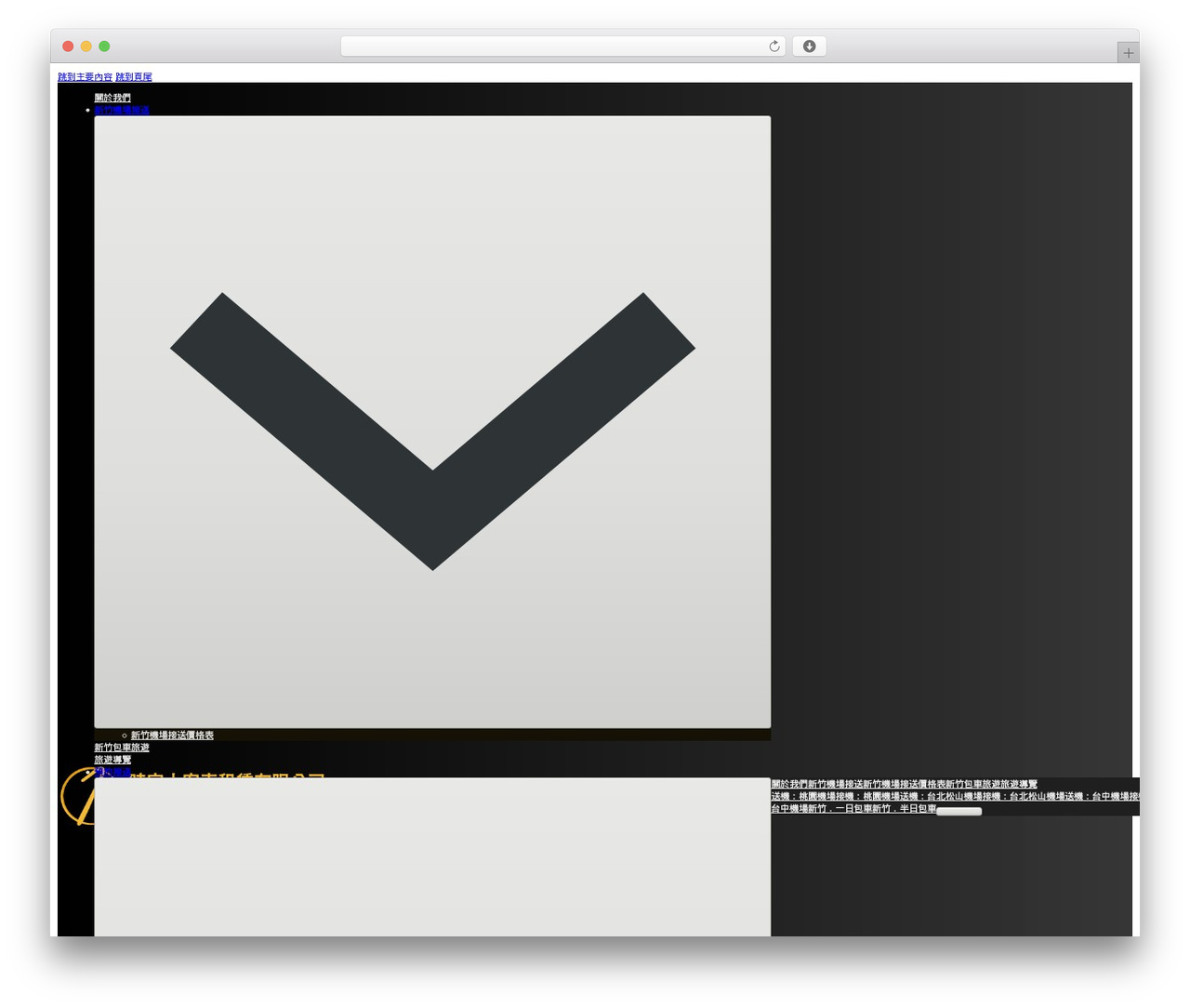Follow the 跳到頁尾 skip link
The width and height of the screenshot is (1190, 1008).
pyautogui.click(x=134, y=77)
